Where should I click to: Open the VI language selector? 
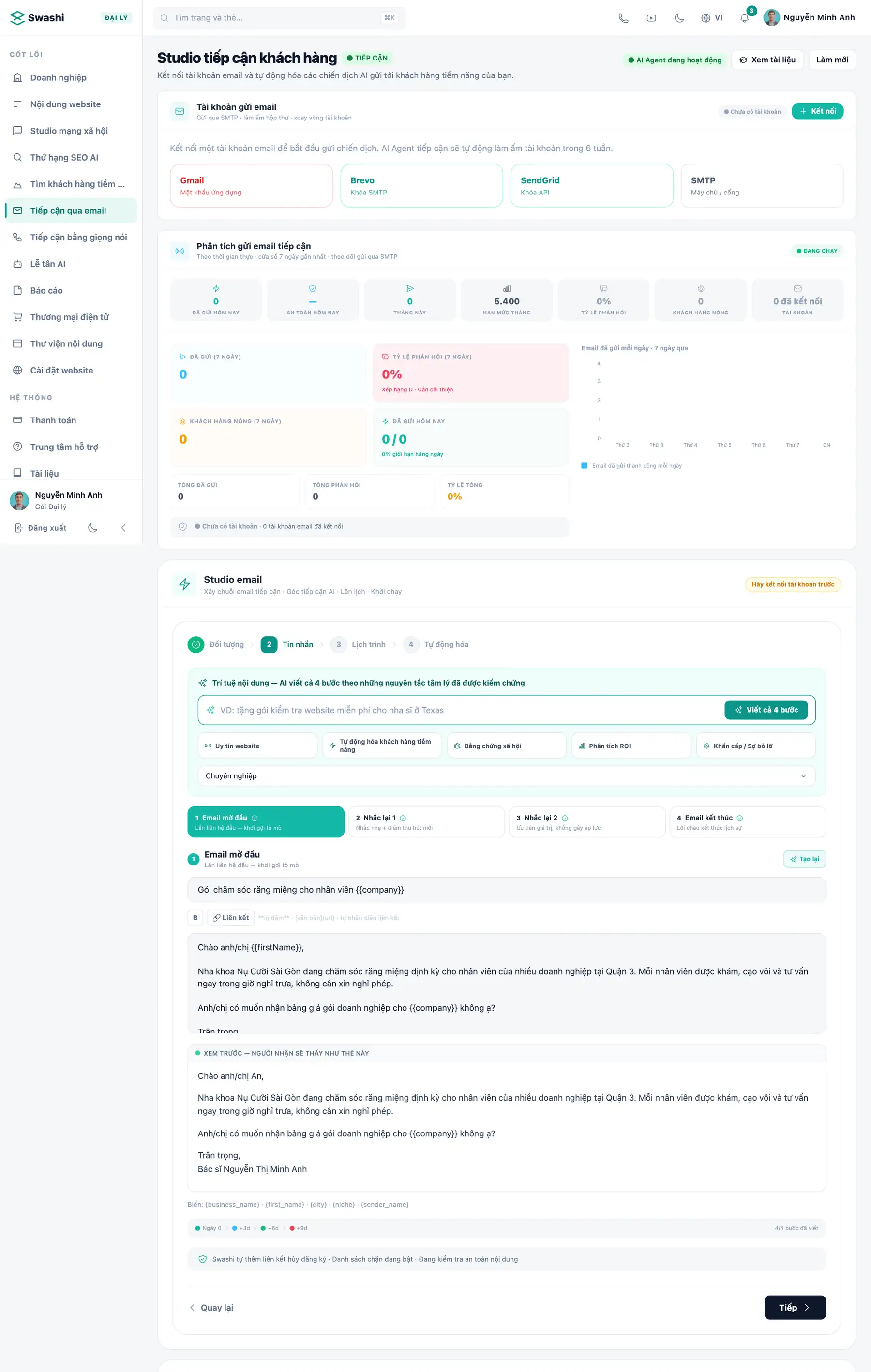click(x=712, y=18)
